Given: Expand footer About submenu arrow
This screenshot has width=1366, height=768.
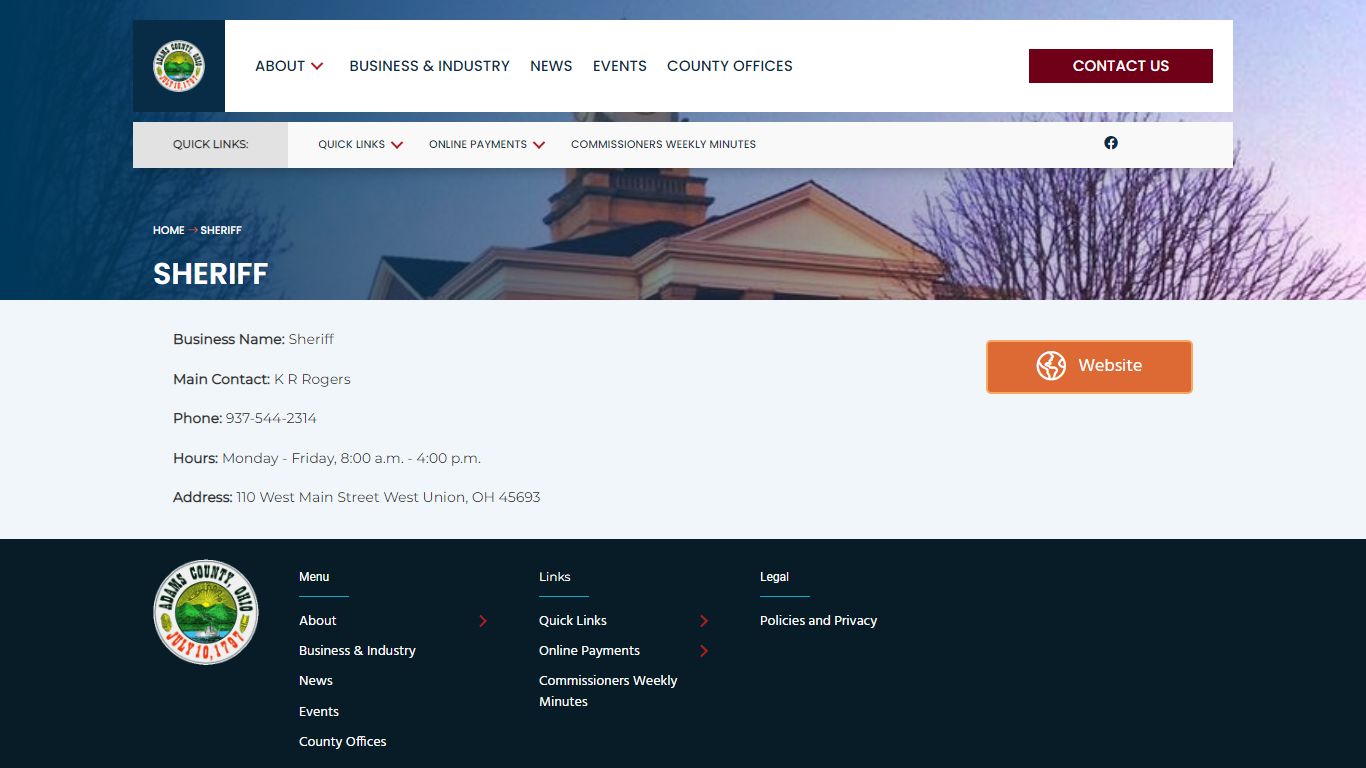Looking at the screenshot, I should [x=483, y=621].
